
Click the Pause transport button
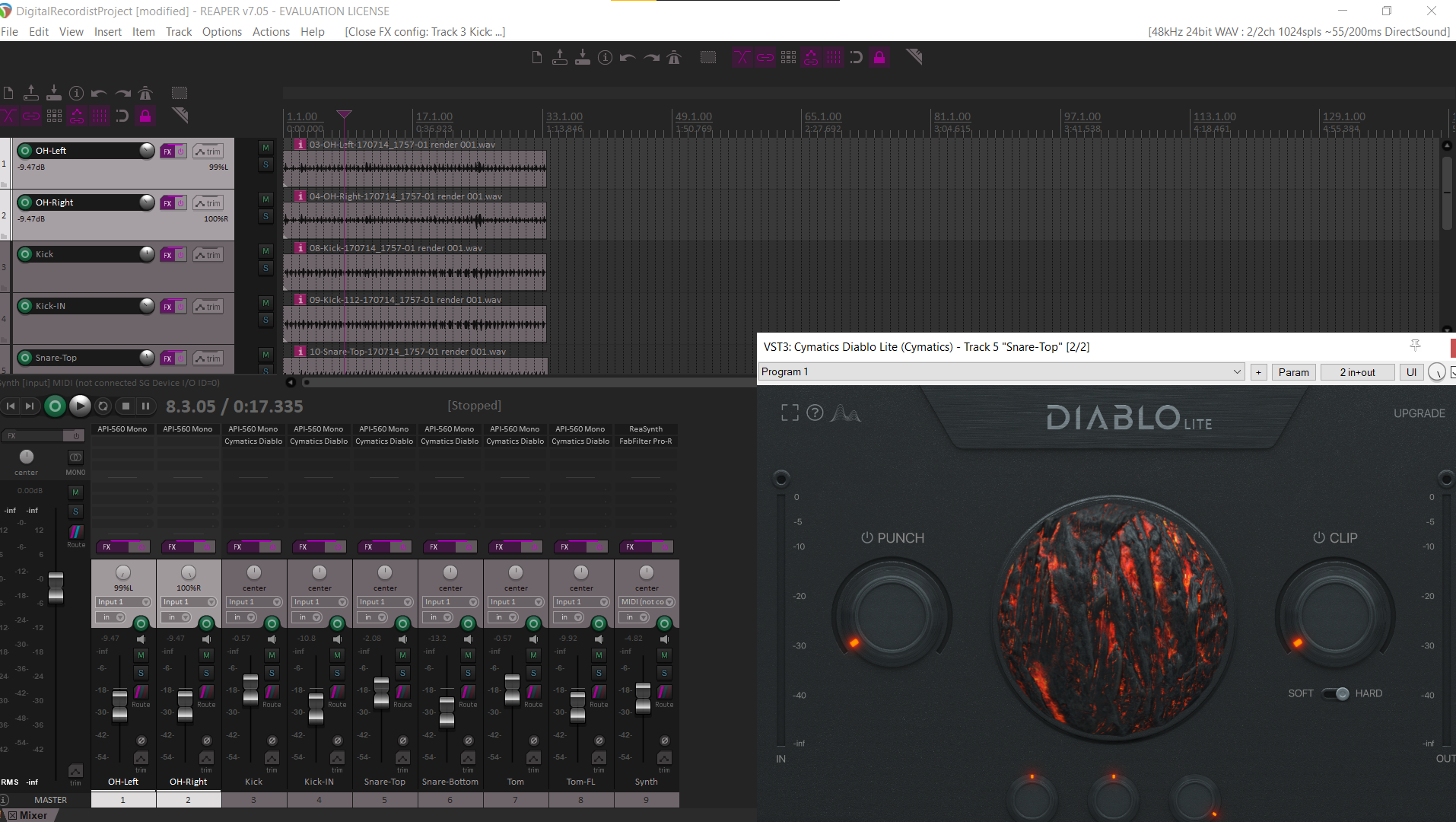[145, 406]
